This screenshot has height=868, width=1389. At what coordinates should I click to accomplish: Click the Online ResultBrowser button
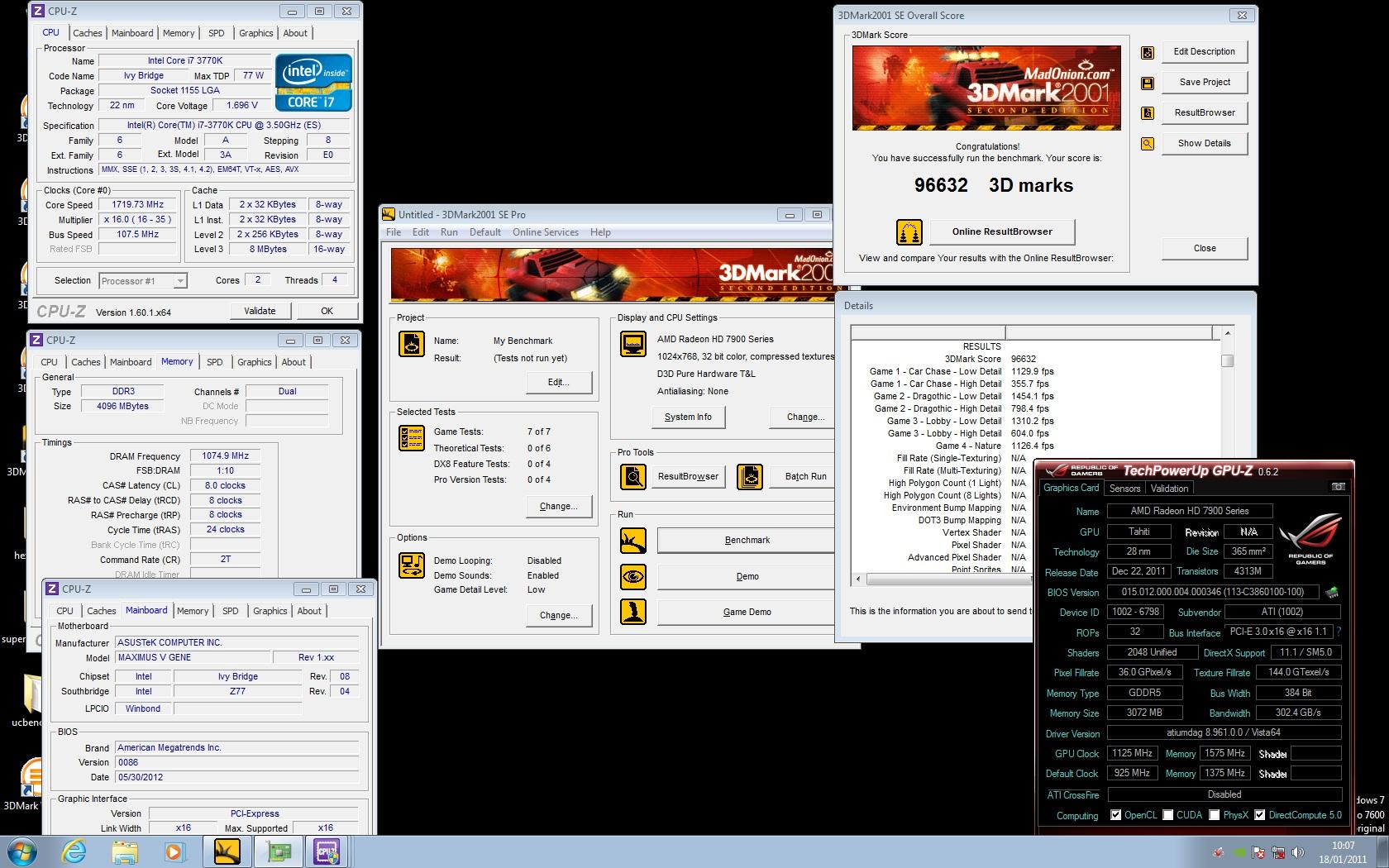point(1002,231)
